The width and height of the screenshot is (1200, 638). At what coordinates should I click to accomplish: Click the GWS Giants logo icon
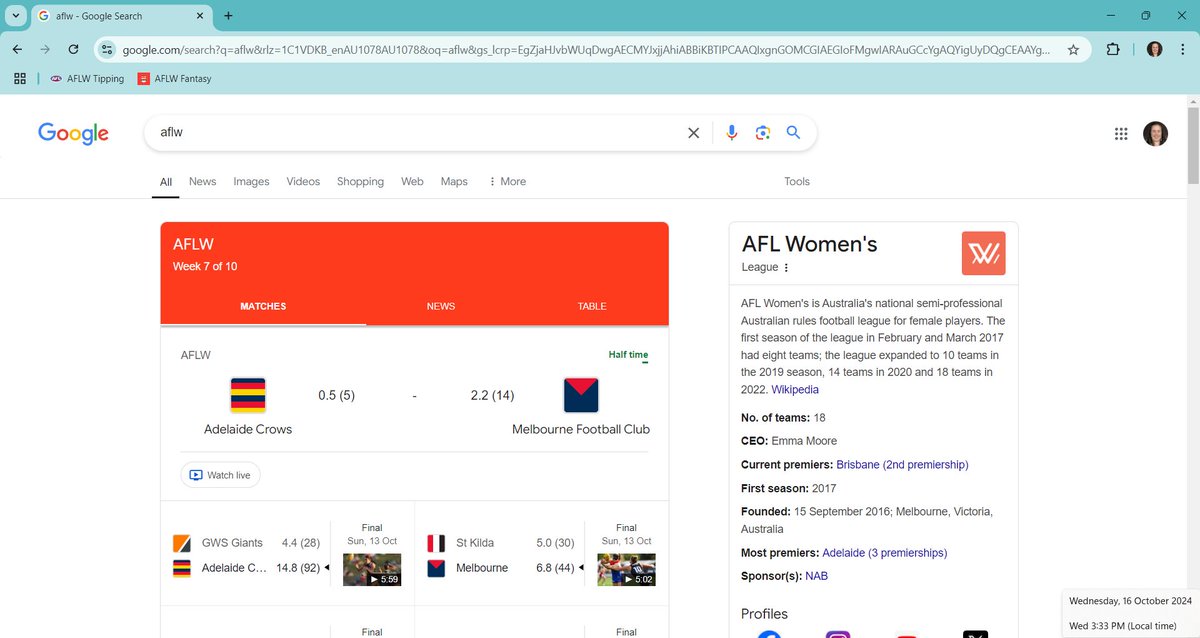[182, 543]
